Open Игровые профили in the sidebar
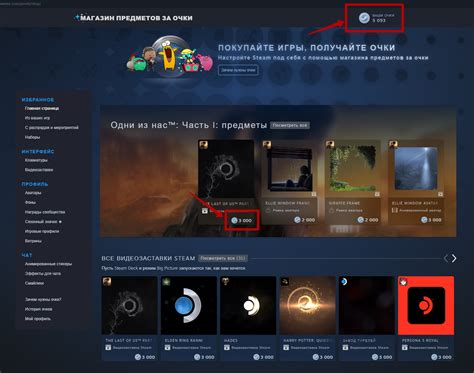The height and width of the screenshot is (373, 474). pyautogui.click(x=42, y=231)
